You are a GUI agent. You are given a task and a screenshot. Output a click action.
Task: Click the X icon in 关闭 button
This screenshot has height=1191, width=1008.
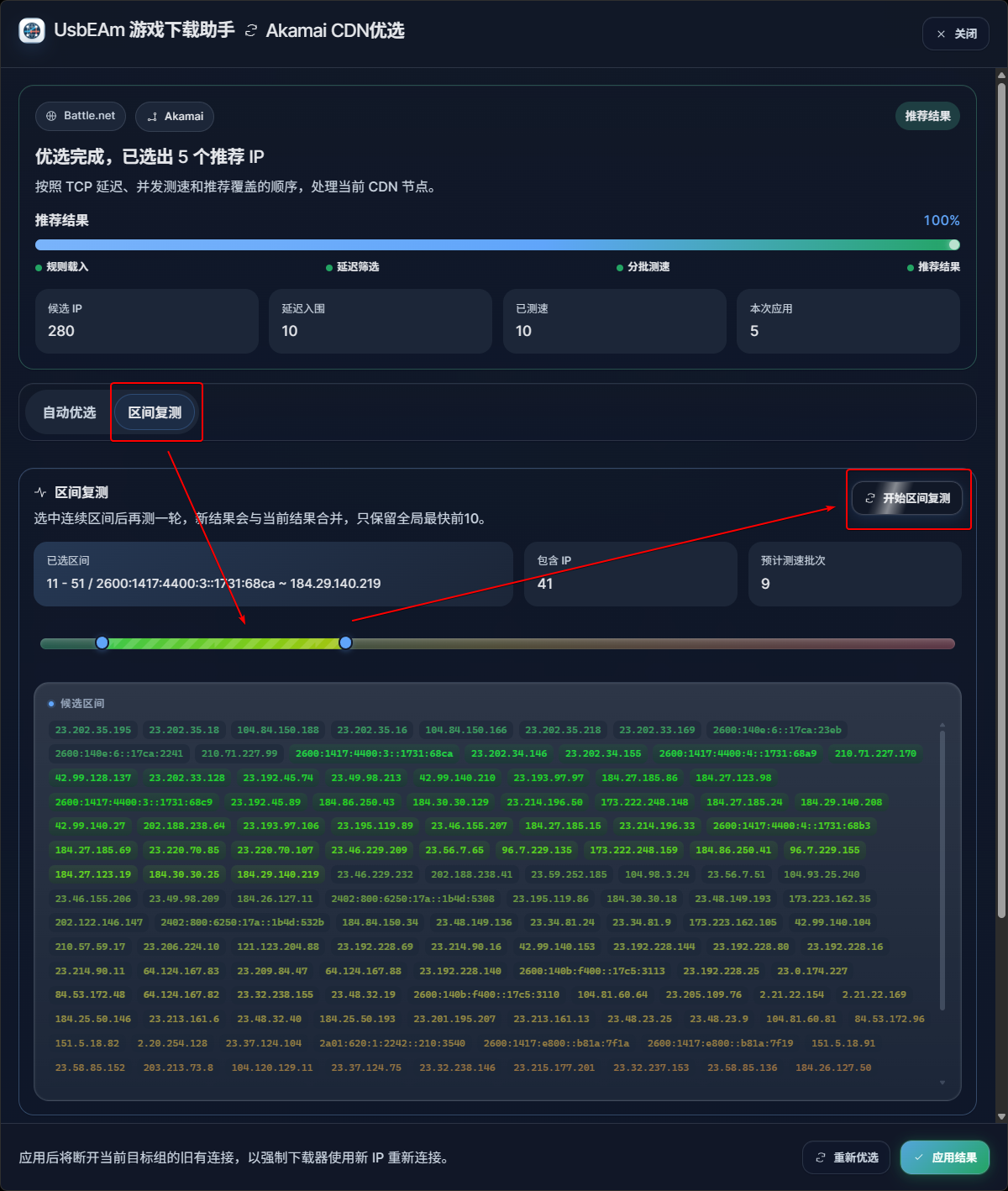click(941, 34)
